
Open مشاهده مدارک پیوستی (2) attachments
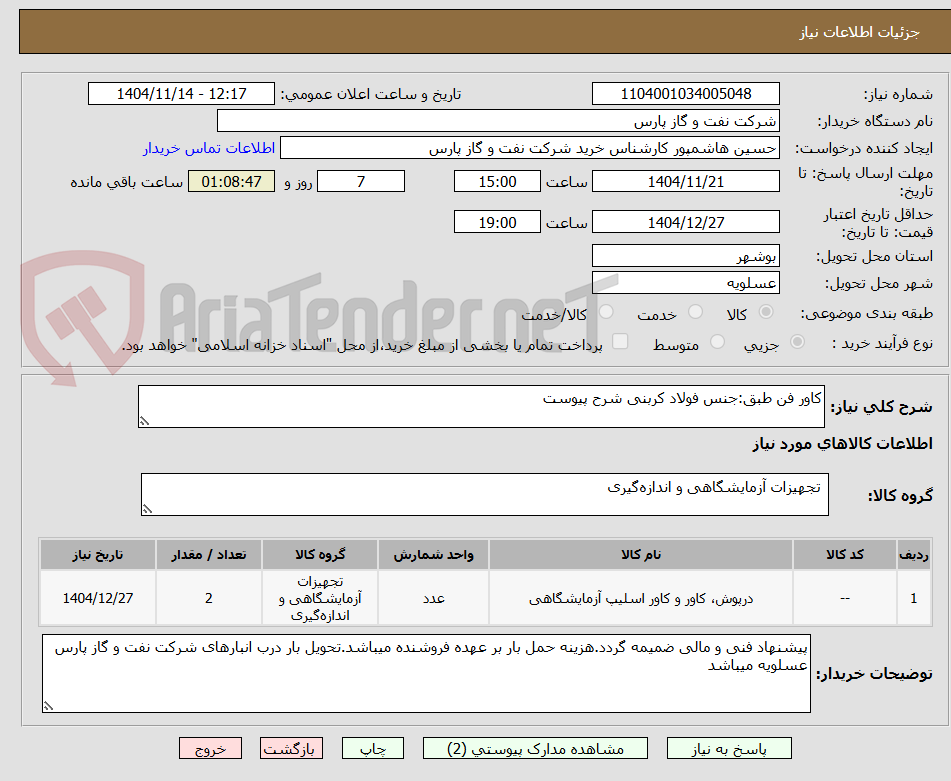535,748
